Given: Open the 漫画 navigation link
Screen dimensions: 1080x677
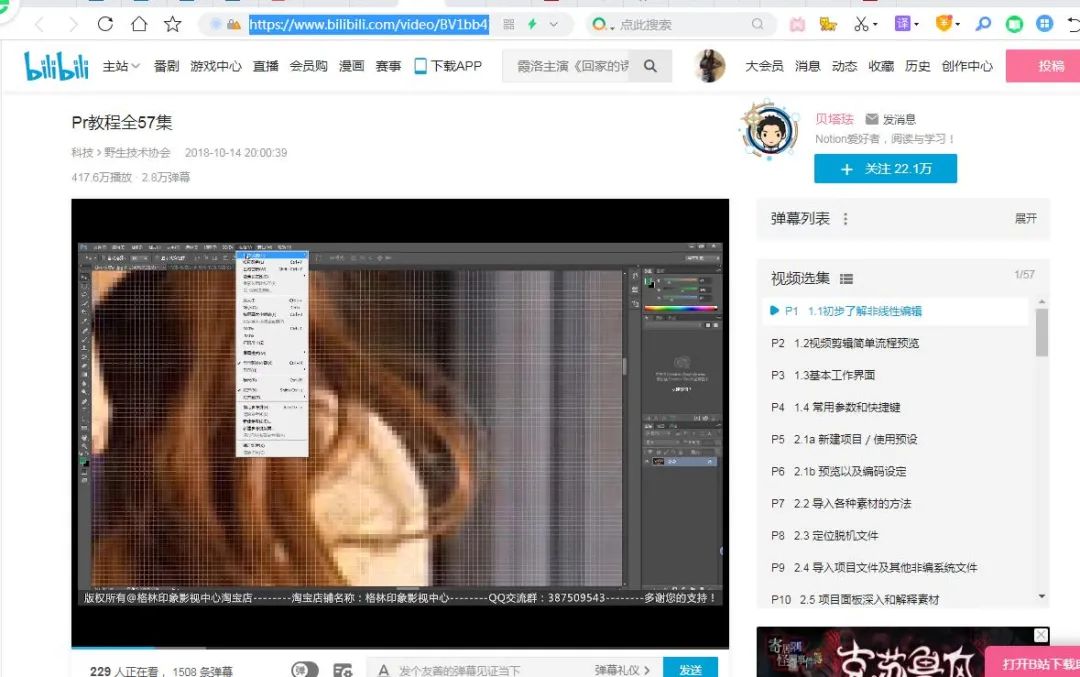Looking at the screenshot, I should (351, 66).
